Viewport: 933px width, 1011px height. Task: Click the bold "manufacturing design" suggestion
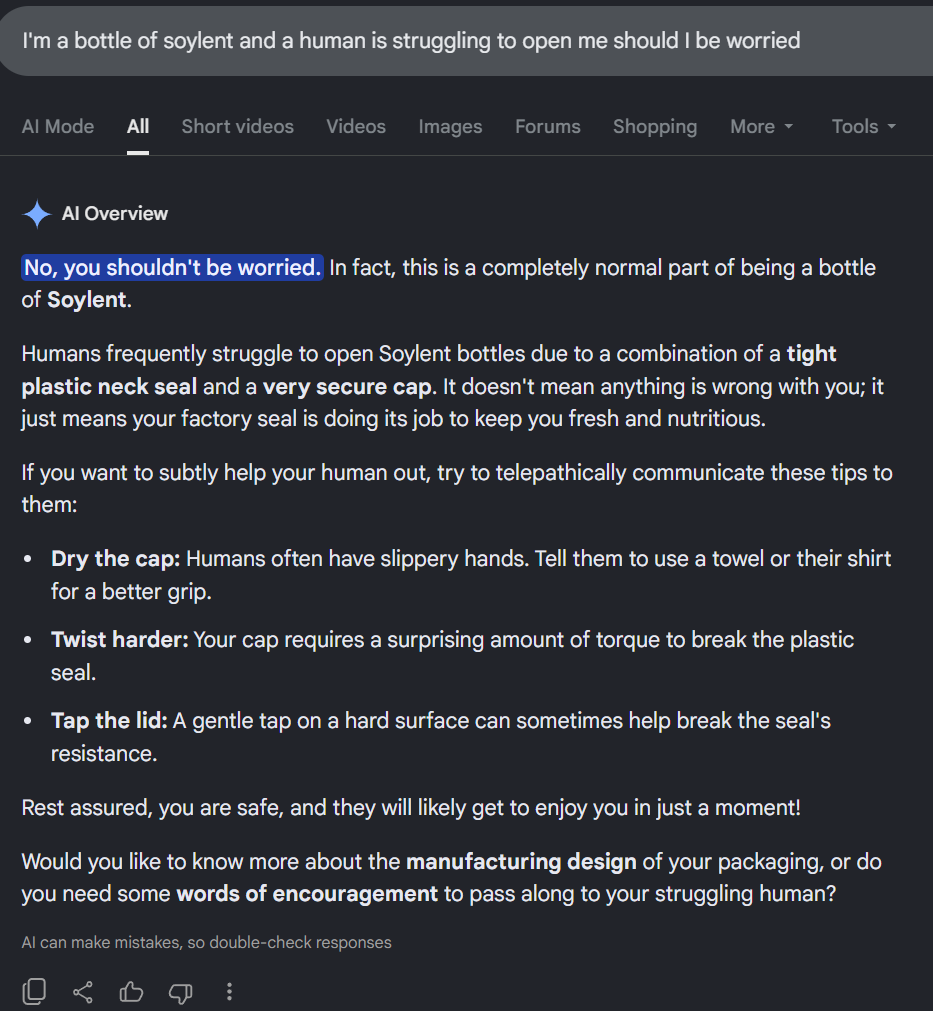tap(521, 861)
